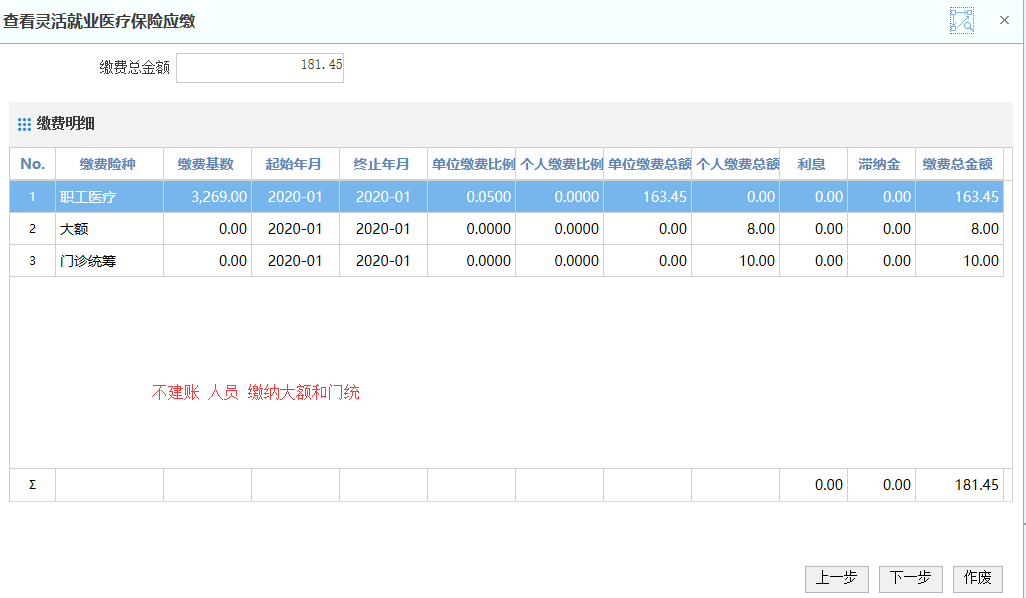Click row number 3 in the No. column
The image size is (1026, 598).
[x=32, y=260]
